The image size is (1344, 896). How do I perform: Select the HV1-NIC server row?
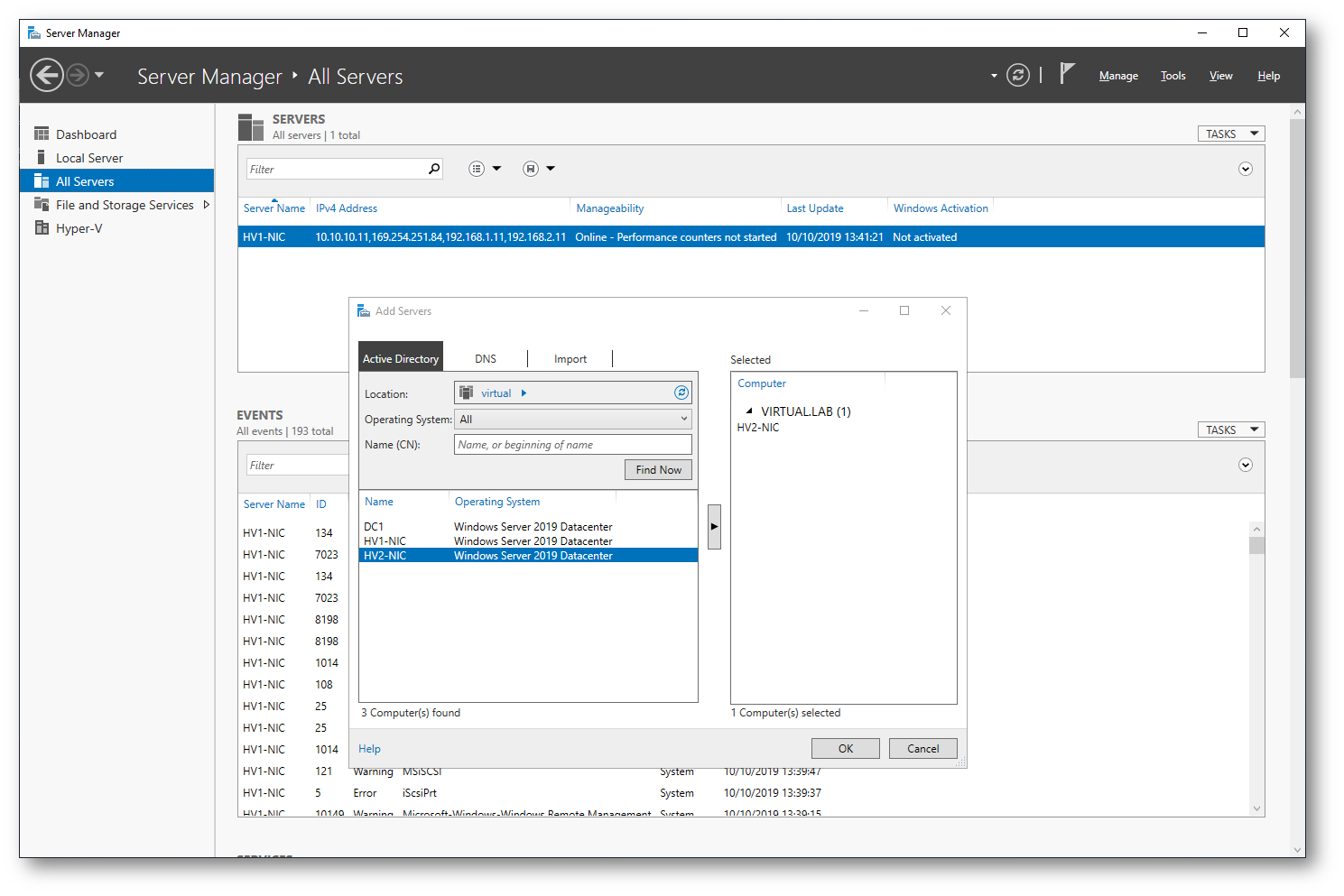pos(751,237)
